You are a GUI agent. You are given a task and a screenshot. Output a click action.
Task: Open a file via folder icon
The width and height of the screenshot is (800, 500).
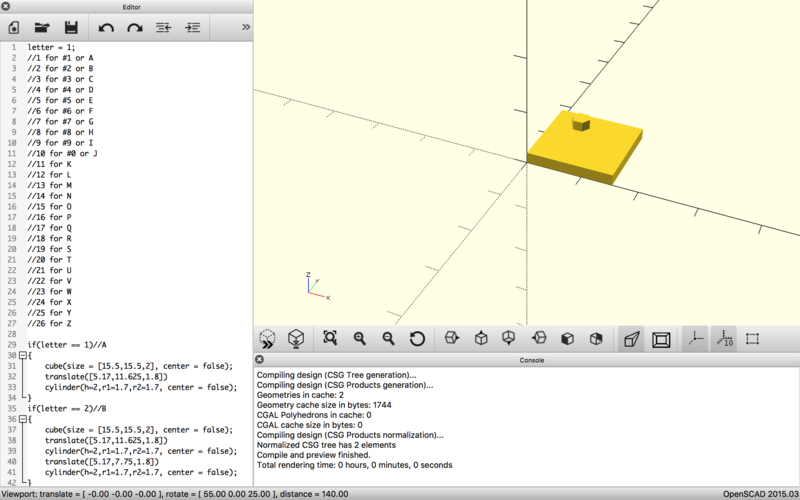tap(42, 28)
